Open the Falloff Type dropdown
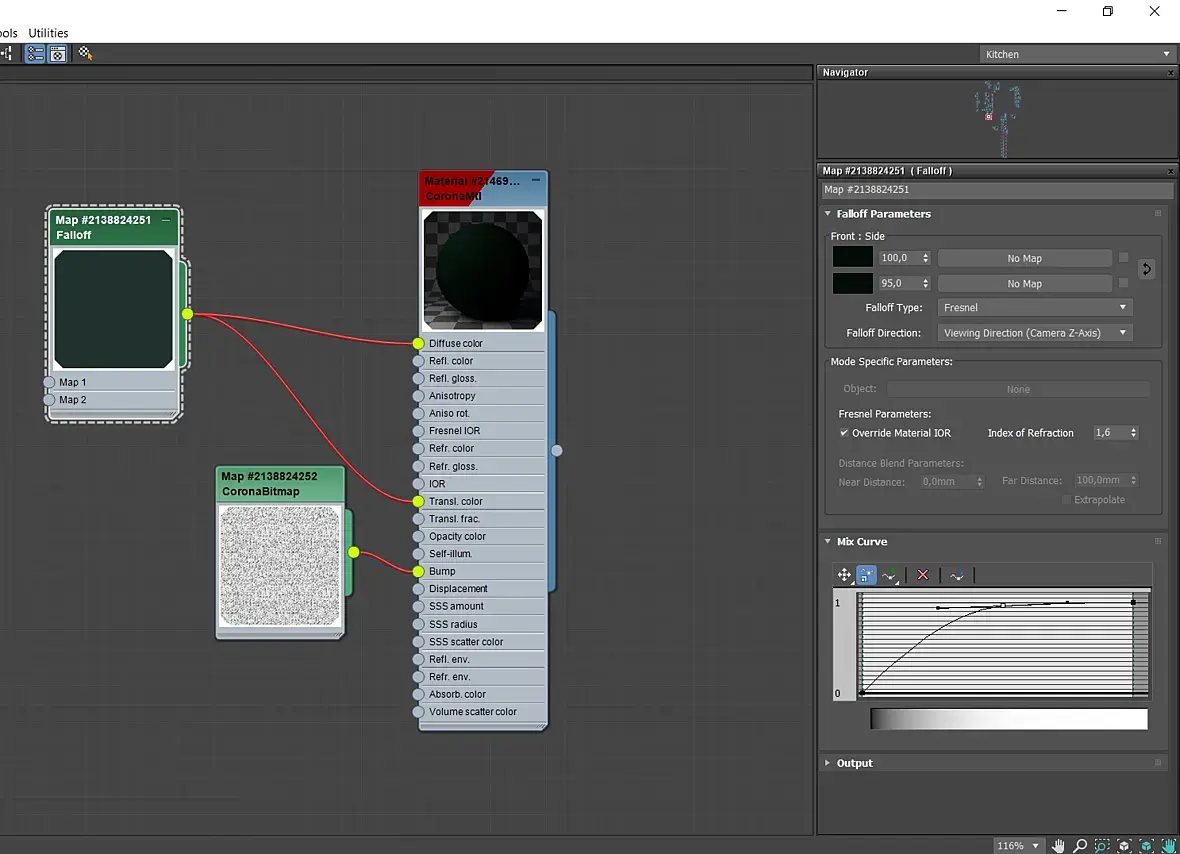Viewport: 1180px width, 854px height. (x=1034, y=308)
